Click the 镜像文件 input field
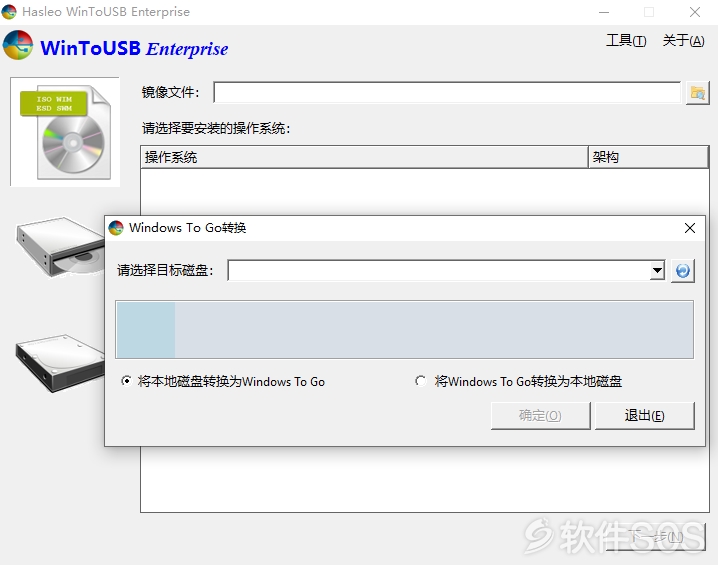This screenshot has width=718, height=565. [447, 92]
